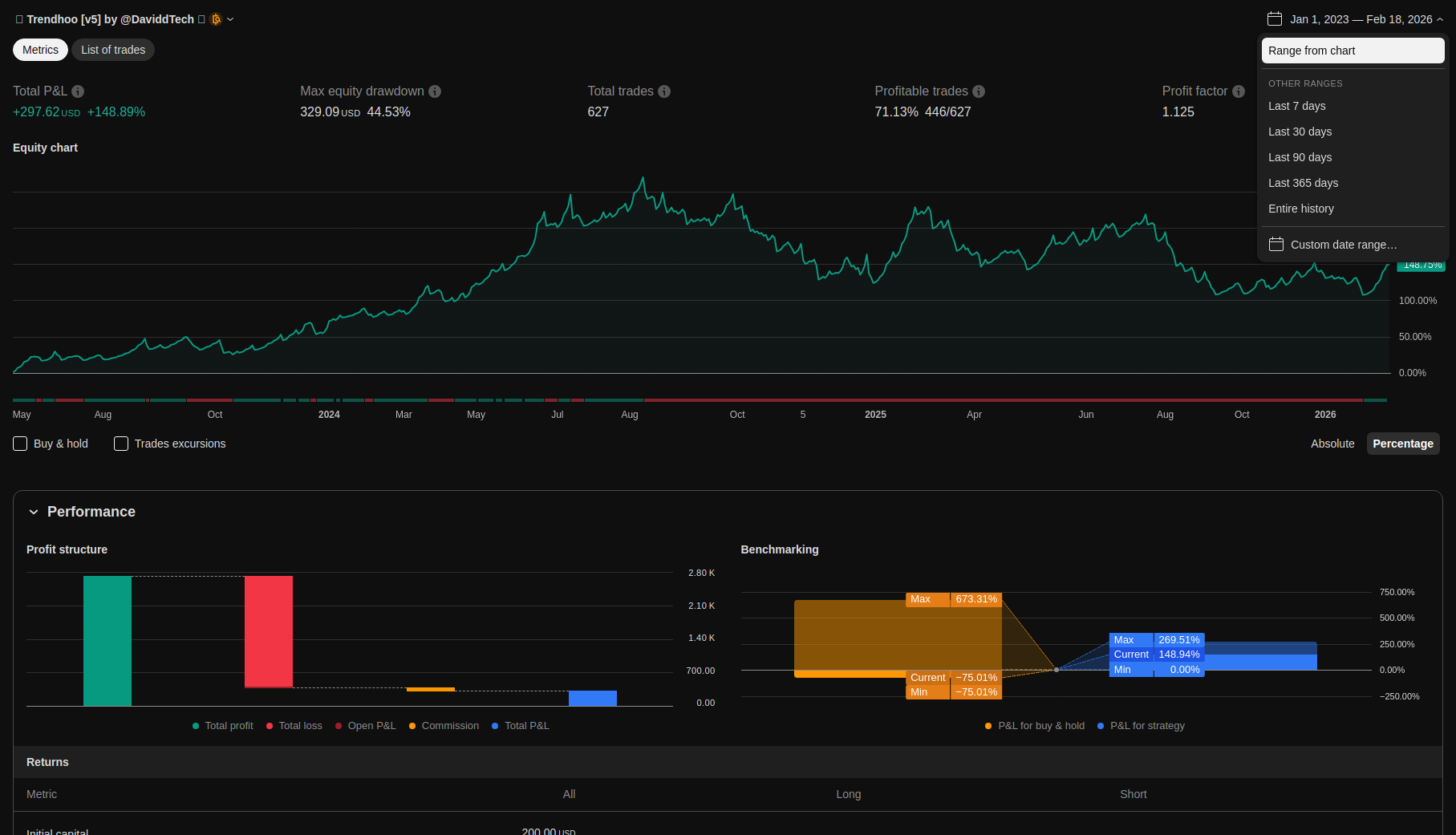Viewport: 1456px width, 835px height.
Task: Close the date range dropdown caret
Action: pyautogui.click(x=1440, y=19)
